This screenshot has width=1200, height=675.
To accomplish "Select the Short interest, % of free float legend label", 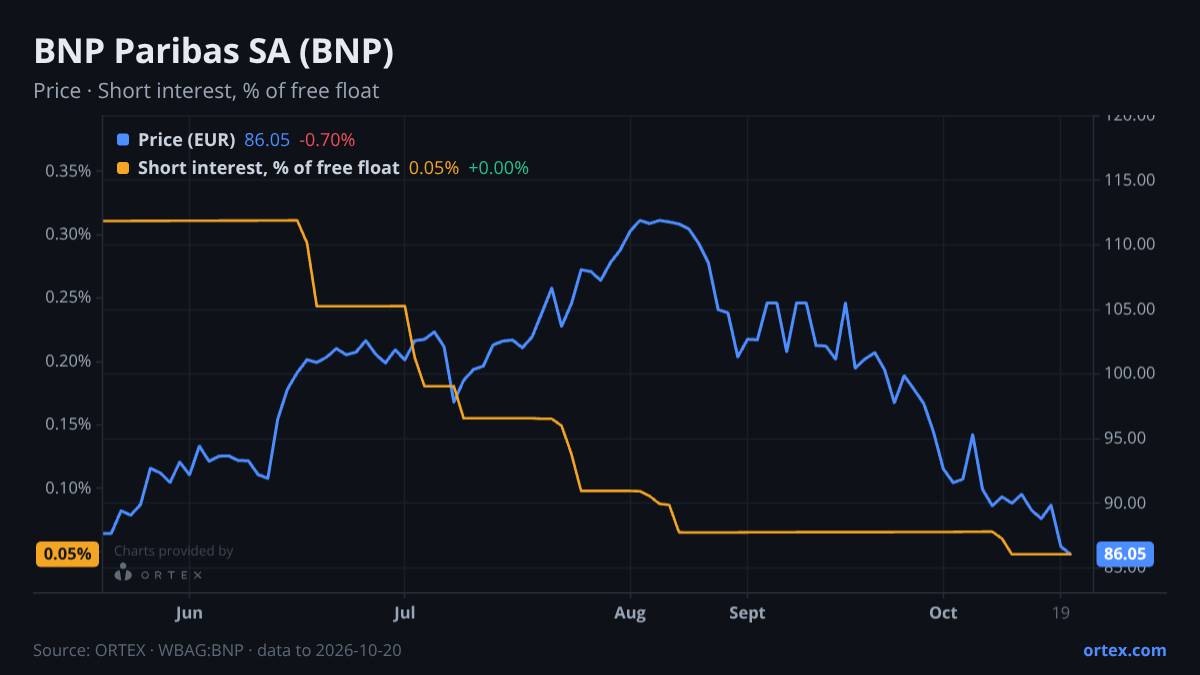I will [x=268, y=168].
